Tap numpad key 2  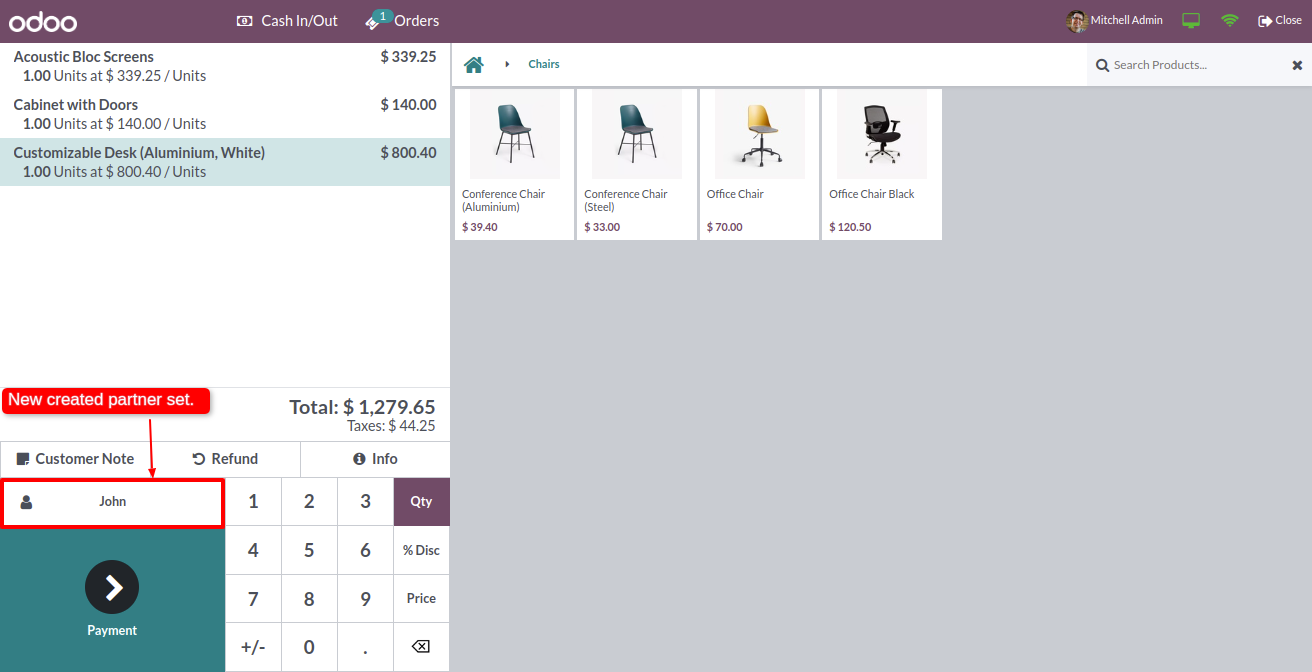click(x=309, y=502)
